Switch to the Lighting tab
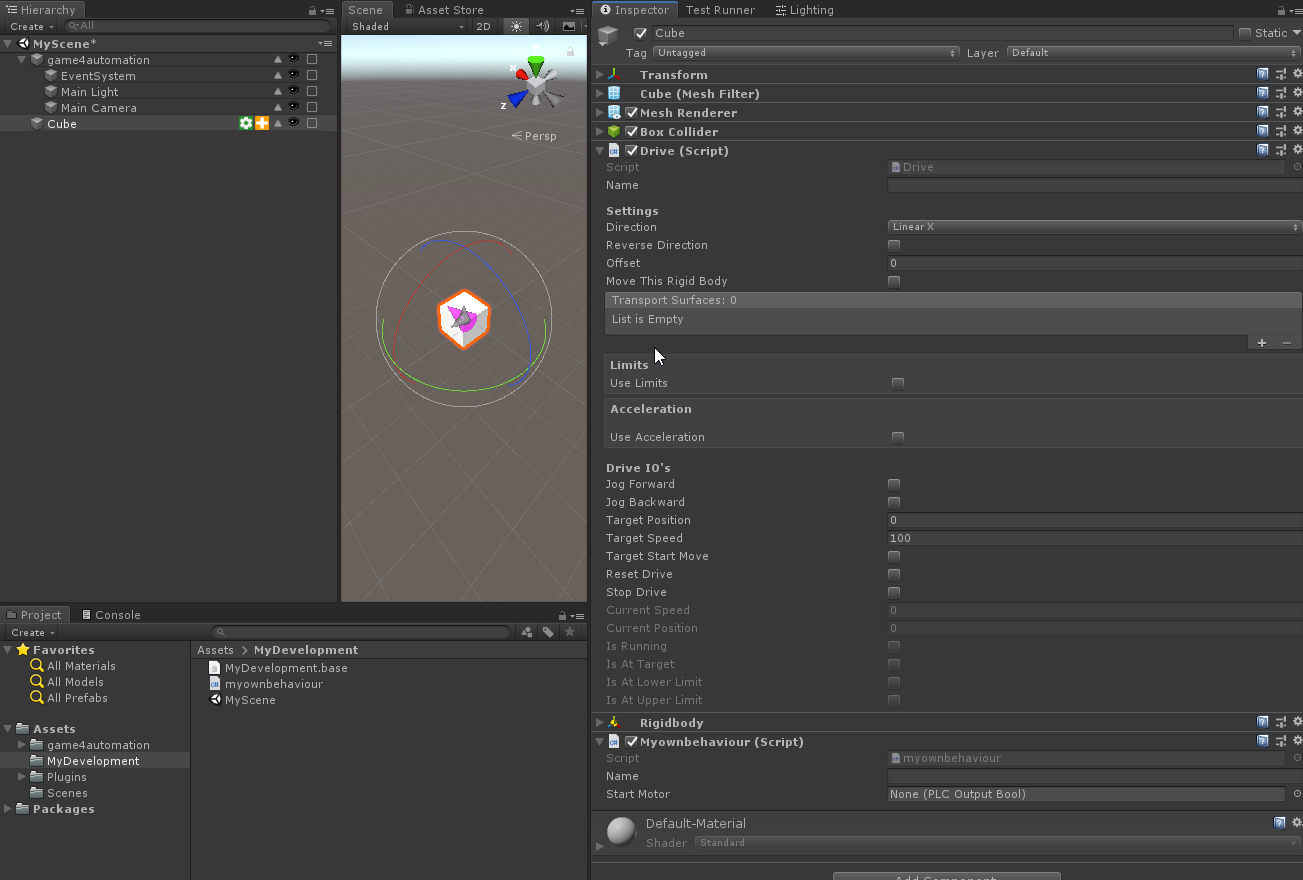Image resolution: width=1303 pixels, height=880 pixels. pyautogui.click(x=804, y=10)
